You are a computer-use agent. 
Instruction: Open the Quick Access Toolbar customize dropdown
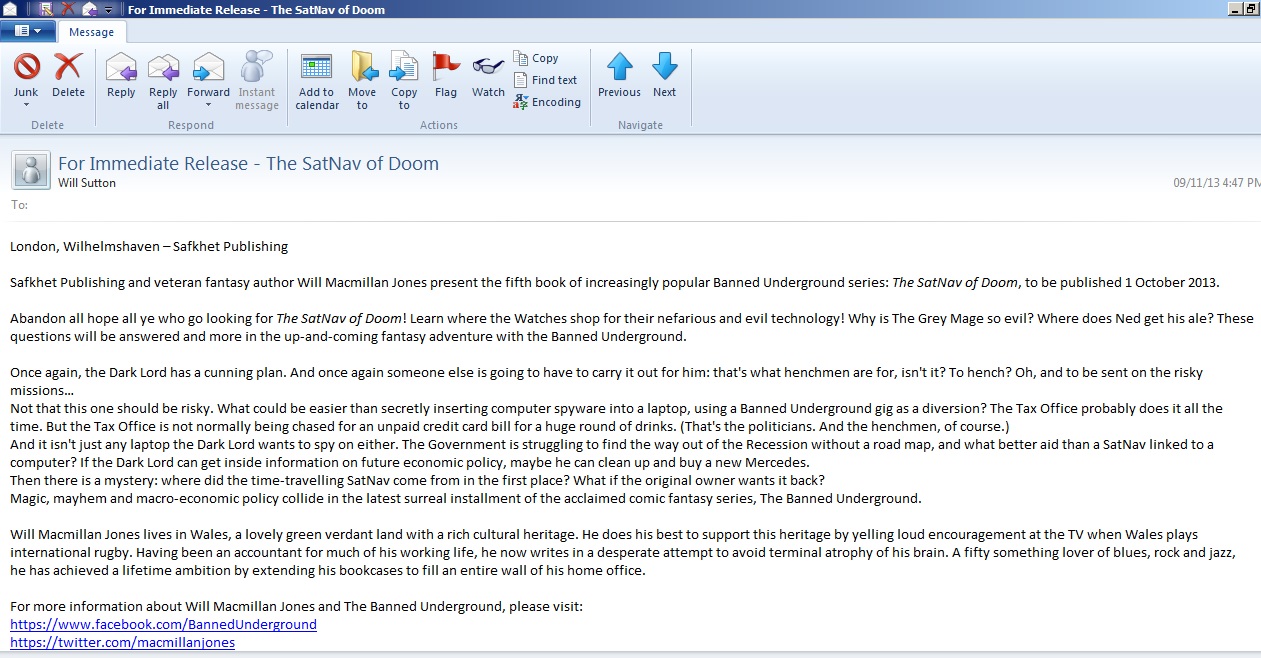pos(108,10)
